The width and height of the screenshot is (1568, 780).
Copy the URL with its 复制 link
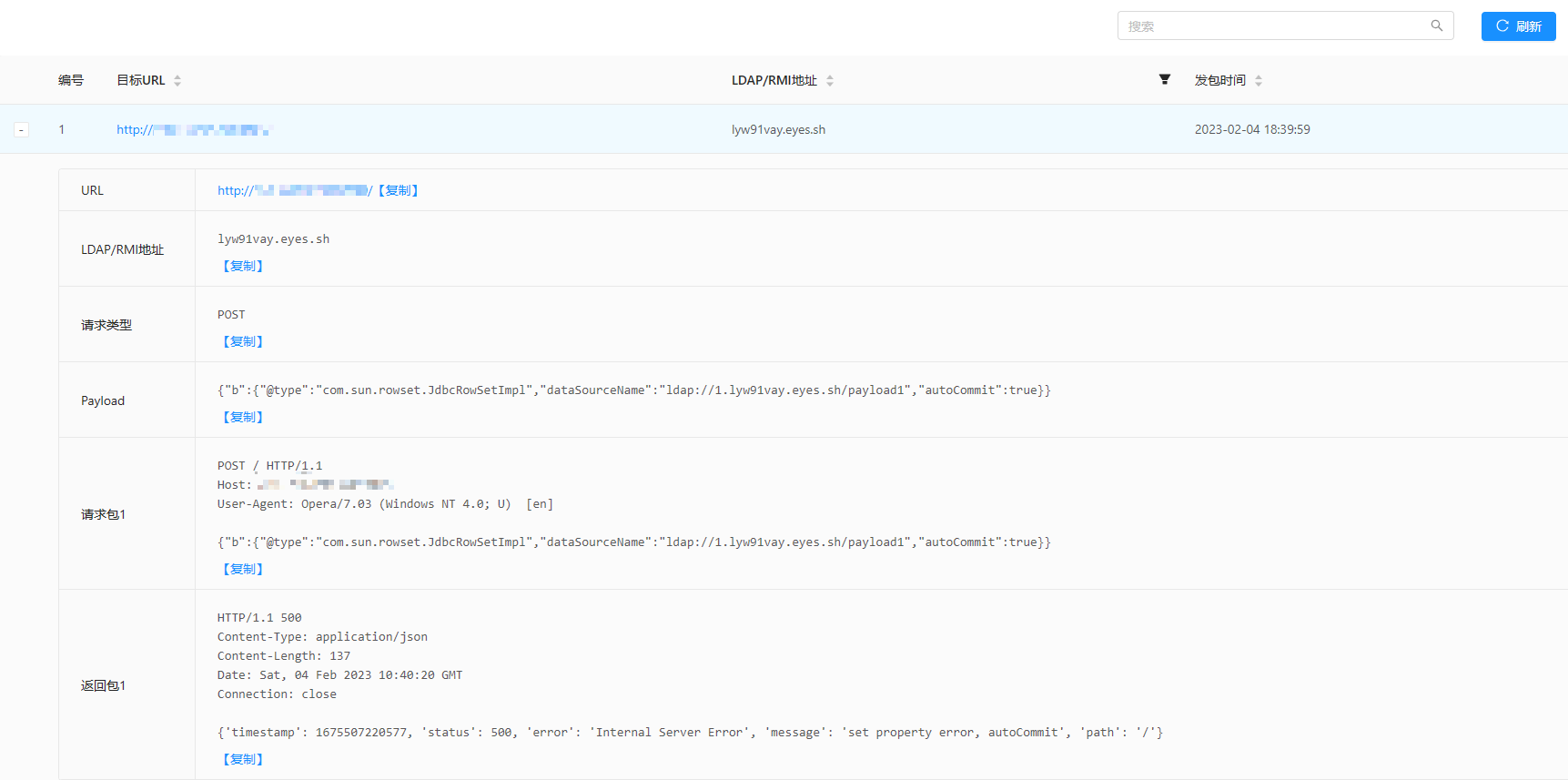[398, 190]
